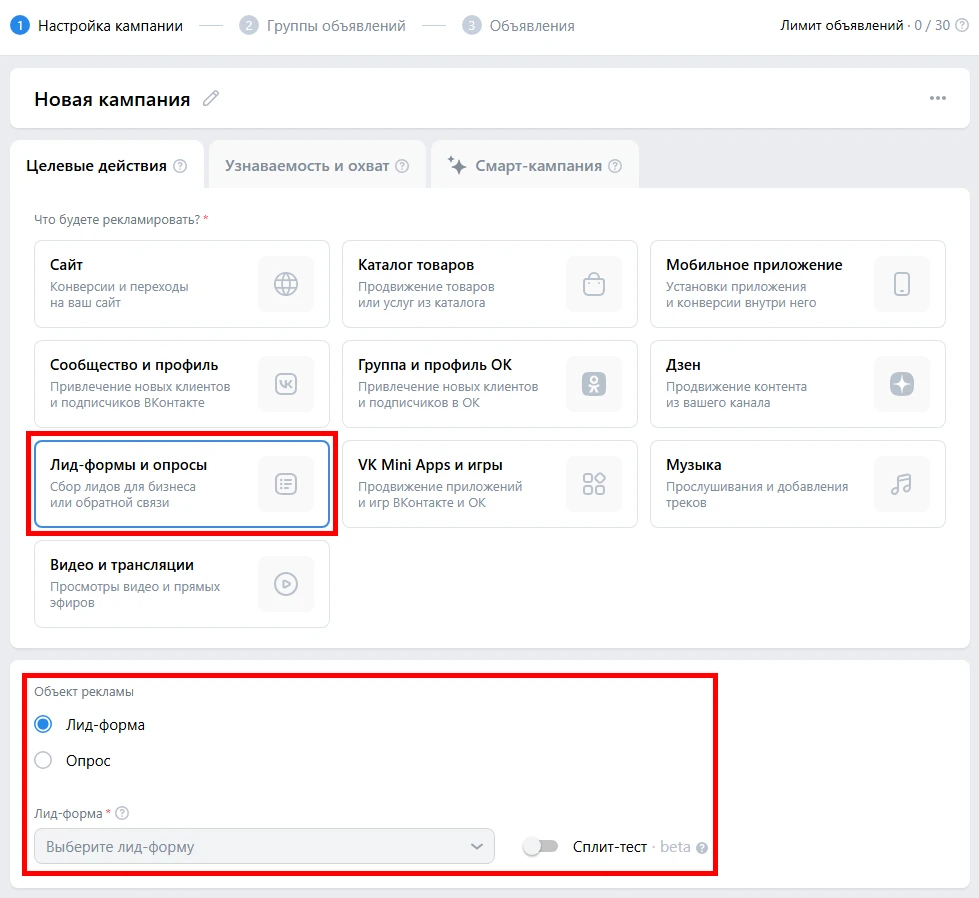Go to step 2 Группы объявлений
Image resolution: width=979 pixels, height=898 pixels.
[x=323, y=26]
